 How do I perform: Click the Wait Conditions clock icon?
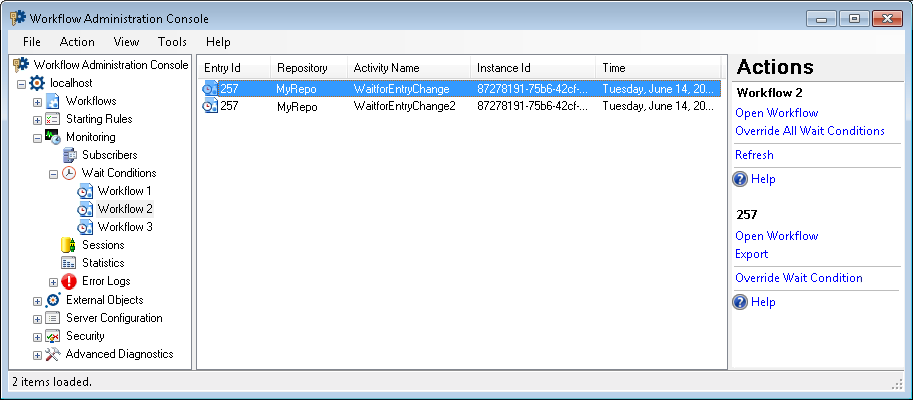coord(70,173)
